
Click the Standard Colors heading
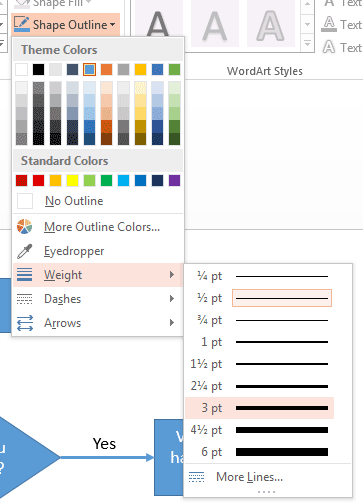pyautogui.click(x=65, y=161)
